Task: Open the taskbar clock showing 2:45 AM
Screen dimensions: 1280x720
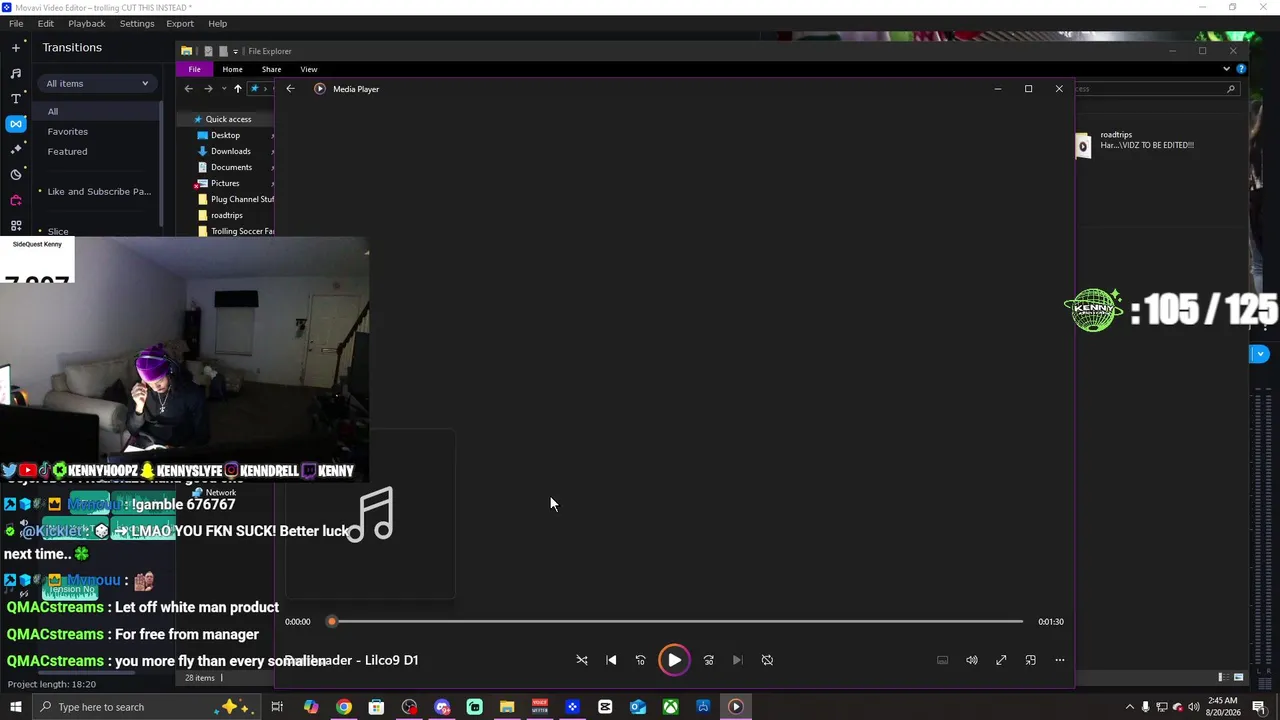Action: [1223, 707]
